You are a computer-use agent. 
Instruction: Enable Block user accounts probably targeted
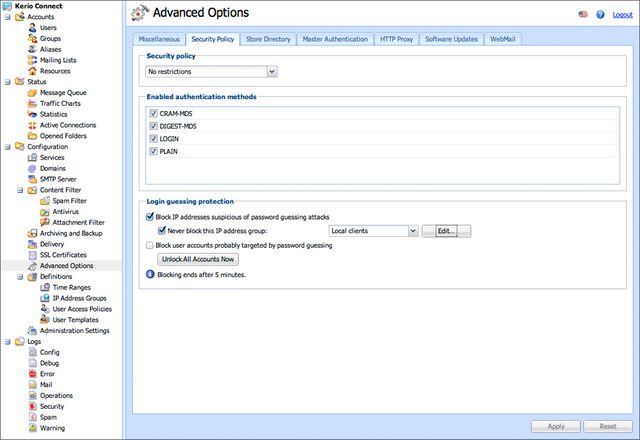point(150,245)
